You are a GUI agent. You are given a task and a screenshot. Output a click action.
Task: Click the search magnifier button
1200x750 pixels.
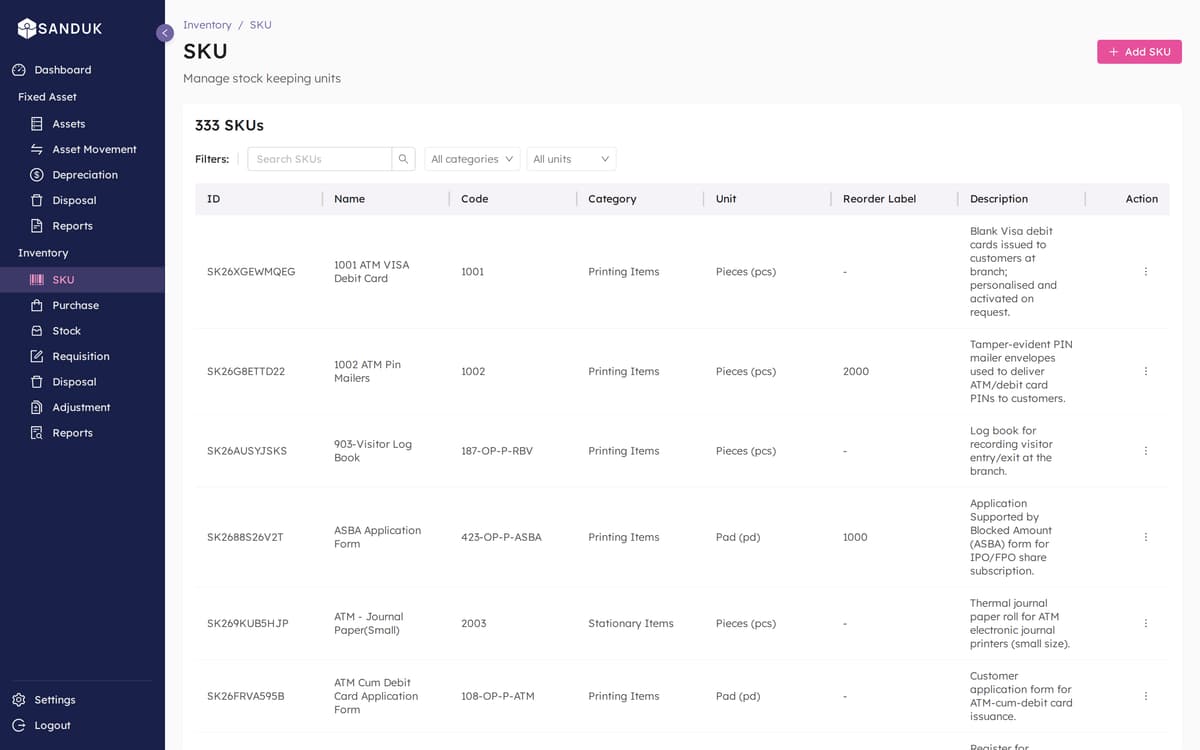coord(404,159)
